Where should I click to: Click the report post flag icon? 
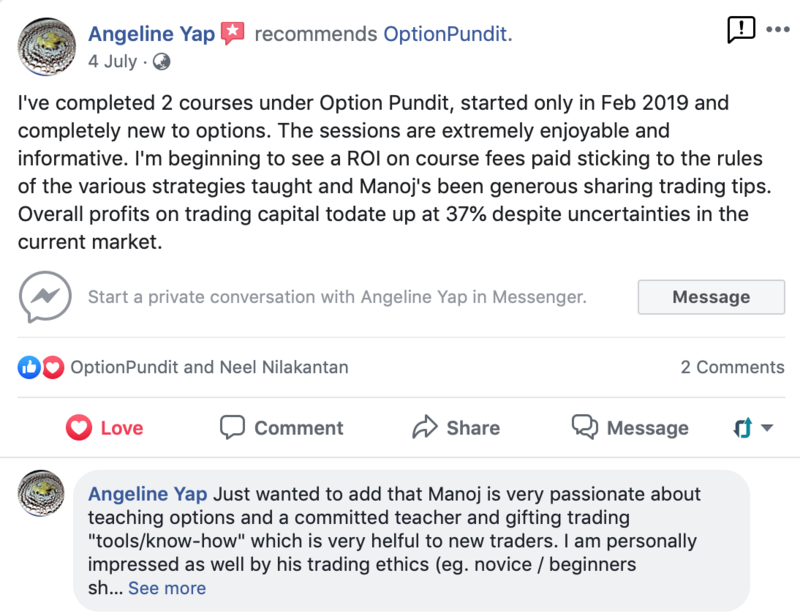click(741, 30)
